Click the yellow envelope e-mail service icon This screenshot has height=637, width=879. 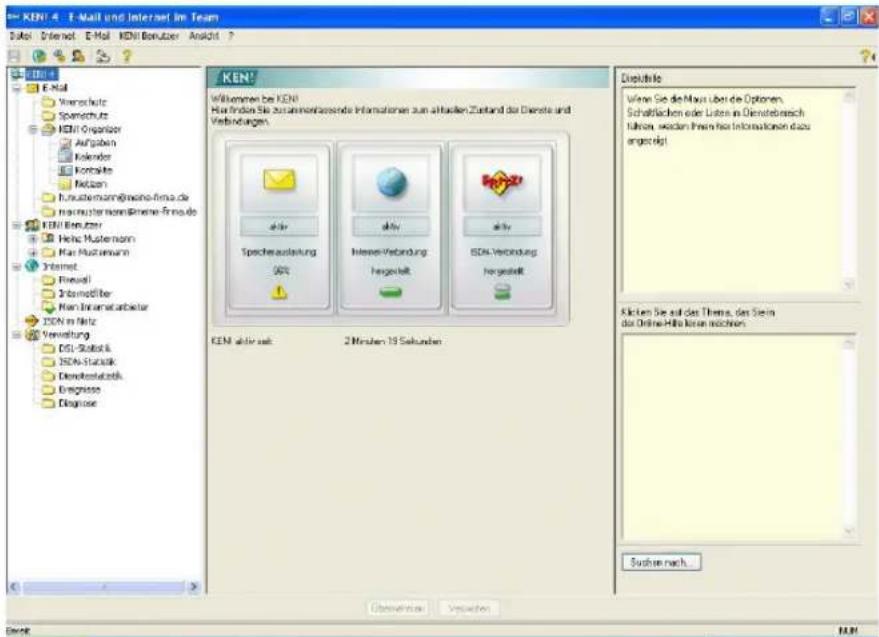pos(279,180)
